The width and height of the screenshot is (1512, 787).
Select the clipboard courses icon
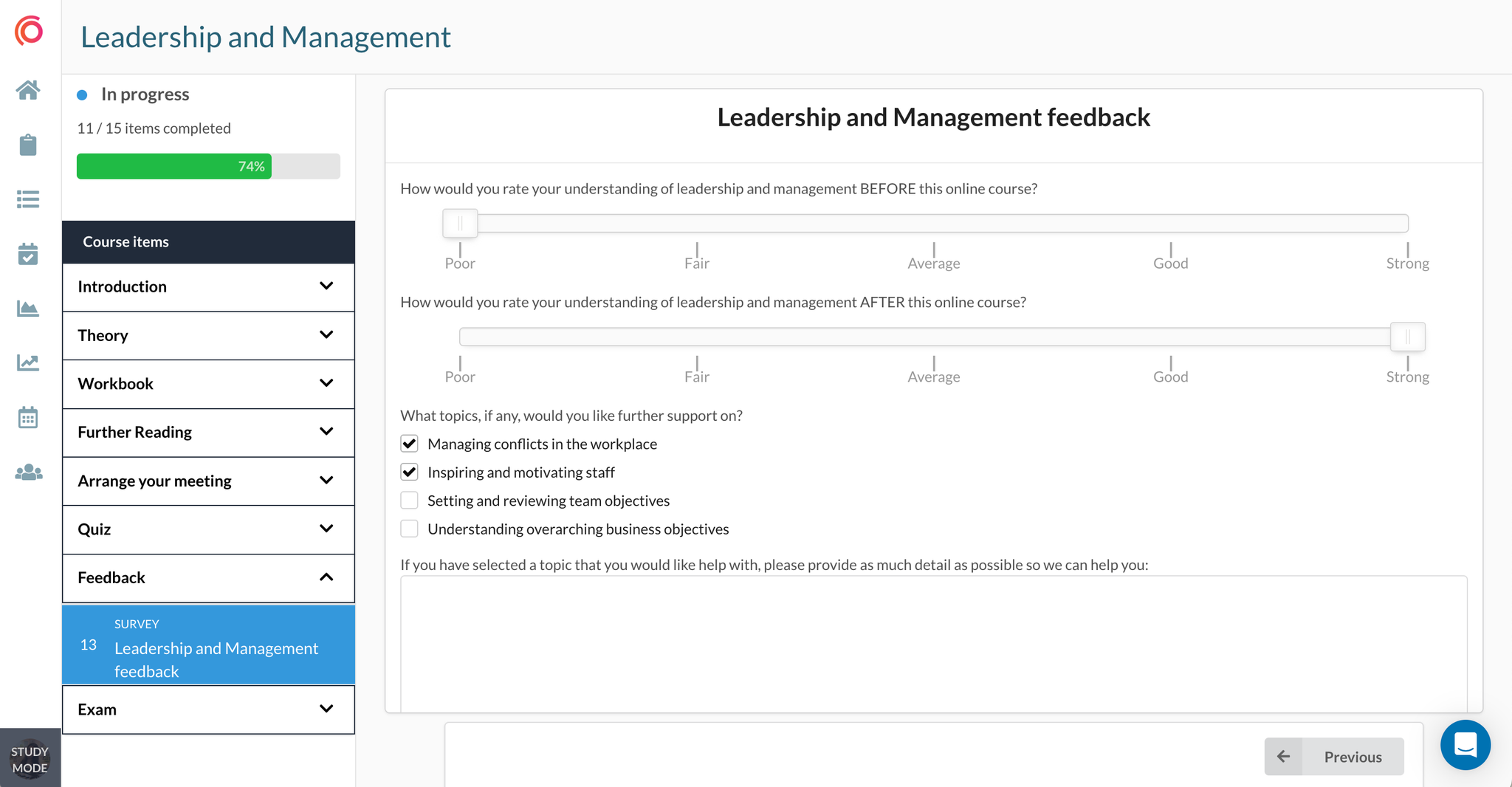click(x=28, y=145)
